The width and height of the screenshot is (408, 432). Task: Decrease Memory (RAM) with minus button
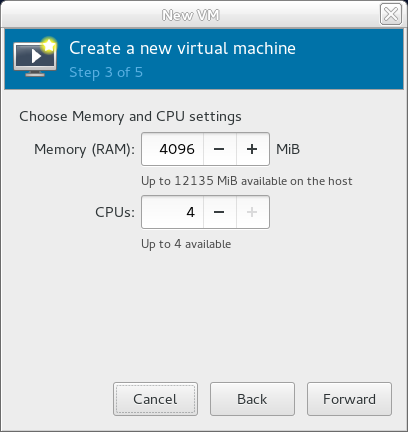coord(220,149)
